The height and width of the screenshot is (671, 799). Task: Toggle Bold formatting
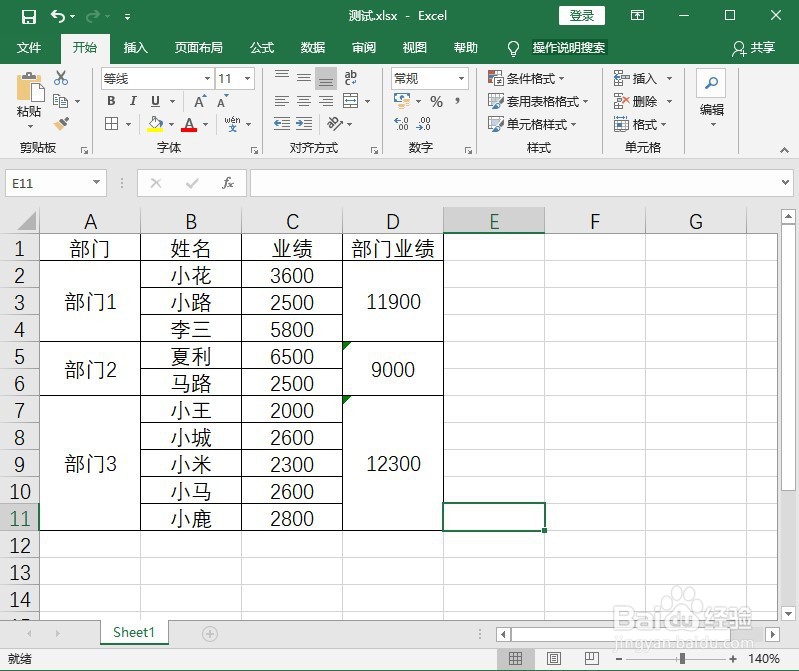click(x=111, y=101)
